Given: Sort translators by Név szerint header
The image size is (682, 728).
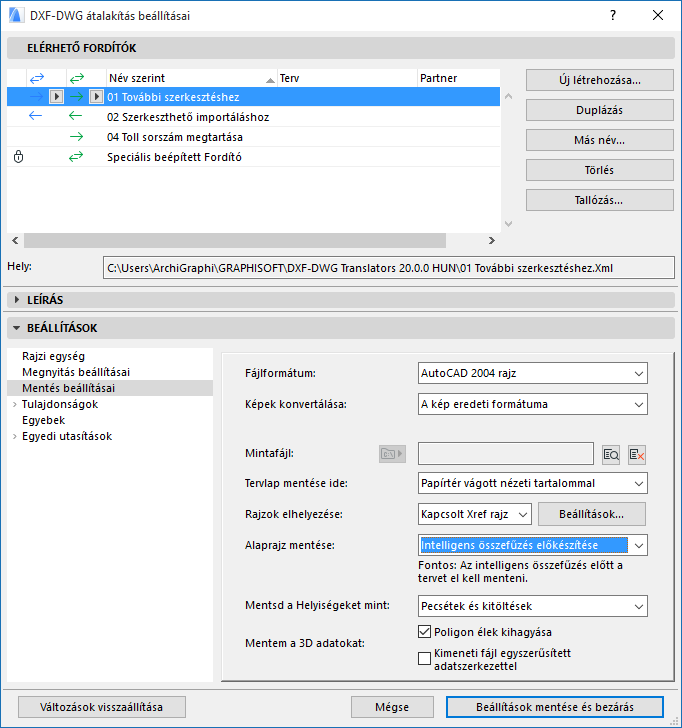Looking at the screenshot, I should pos(191,78).
